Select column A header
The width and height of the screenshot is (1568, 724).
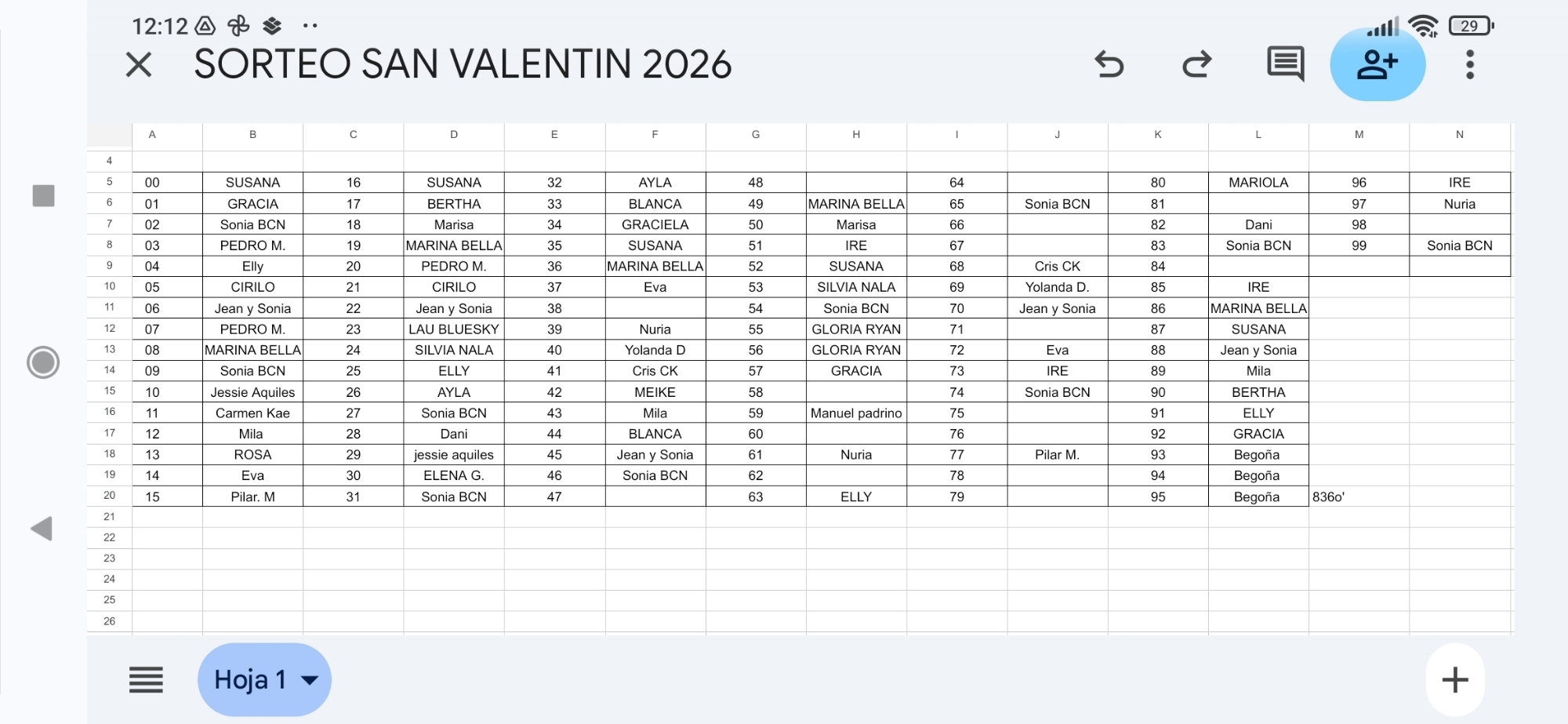point(152,135)
